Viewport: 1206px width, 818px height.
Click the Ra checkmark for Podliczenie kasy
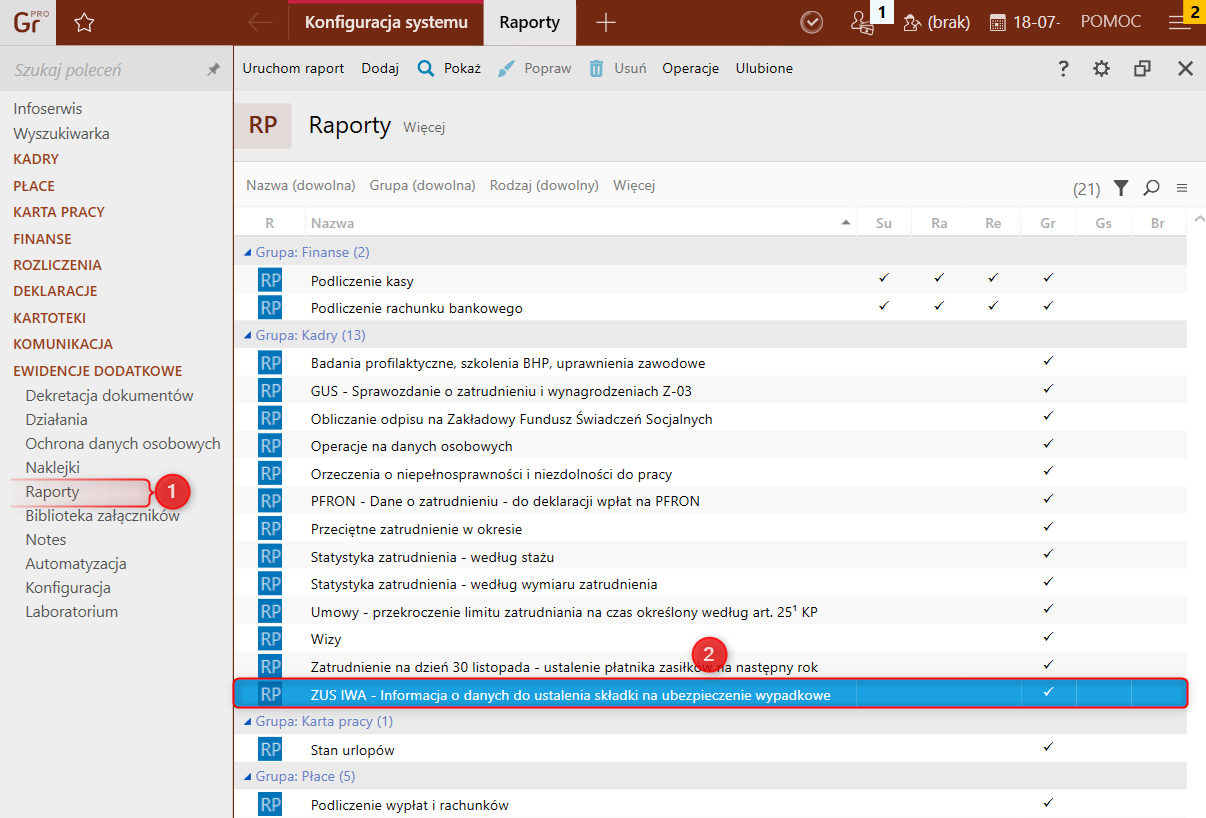click(939, 278)
